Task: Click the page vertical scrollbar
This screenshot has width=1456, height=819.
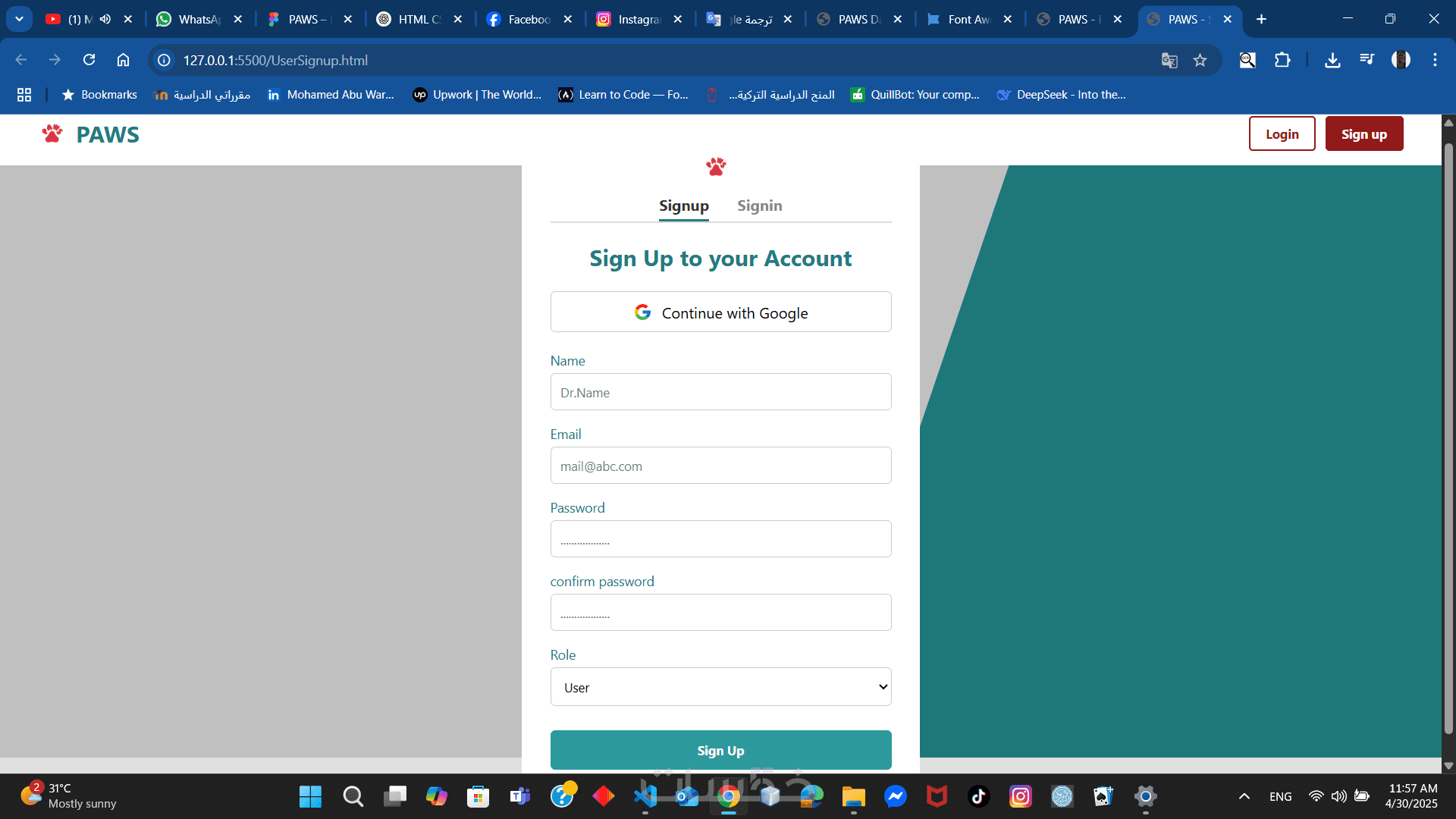Action: point(1448,440)
